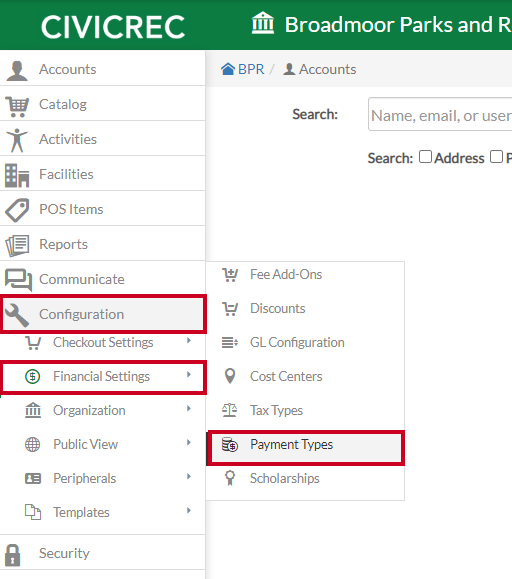
Task: Click the Organization label
Action: 89,411
